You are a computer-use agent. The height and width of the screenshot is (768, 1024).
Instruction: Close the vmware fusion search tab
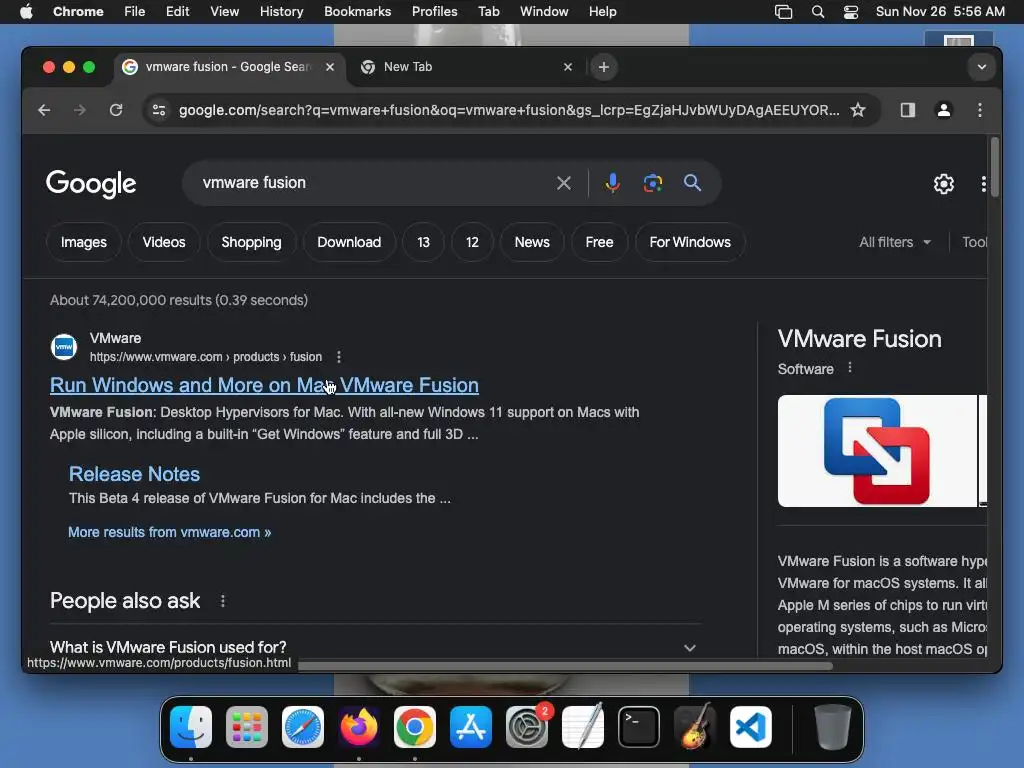pos(330,67)
